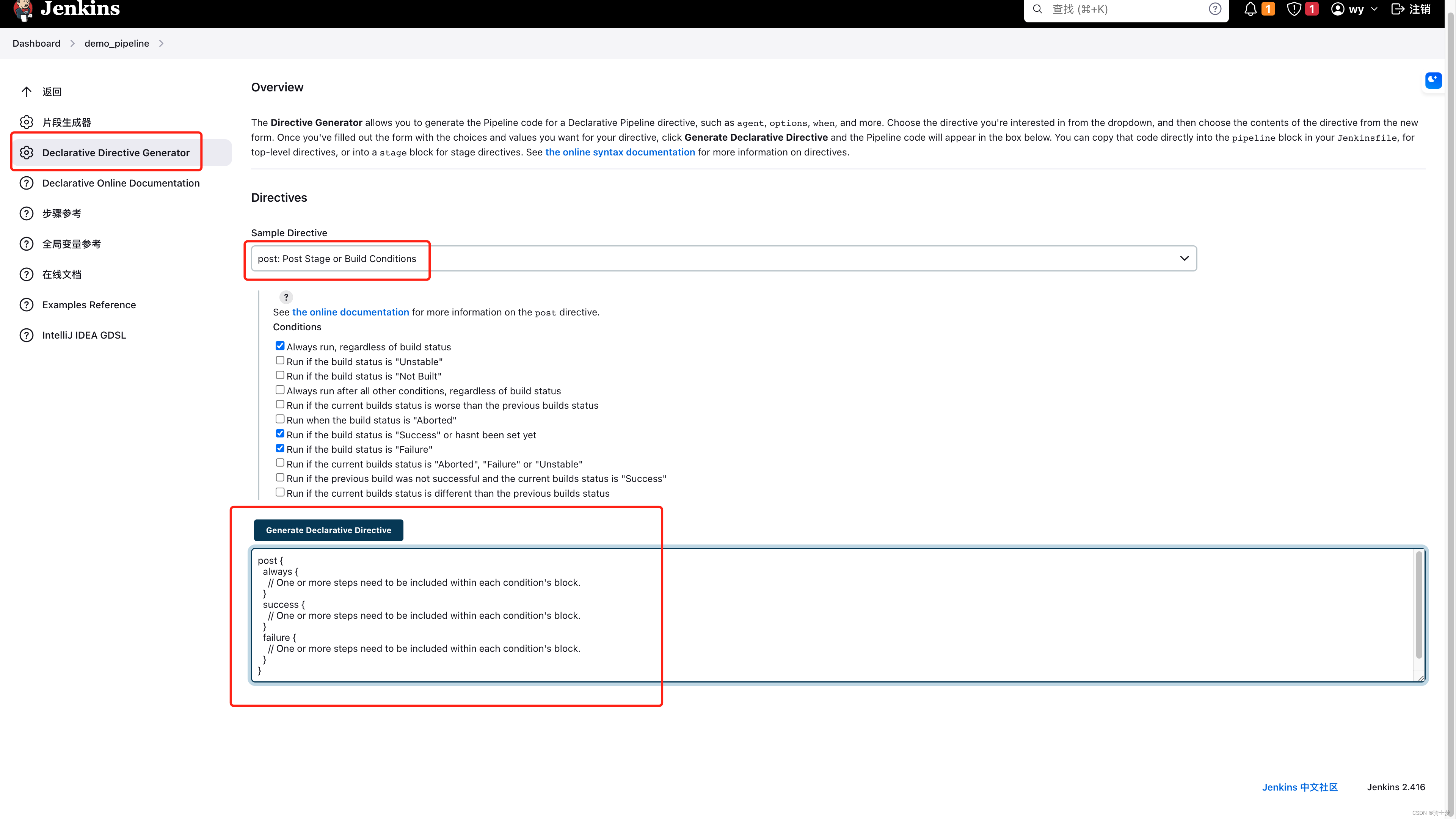Check 'different than the previous builds status'

click(x=280, y=492)
